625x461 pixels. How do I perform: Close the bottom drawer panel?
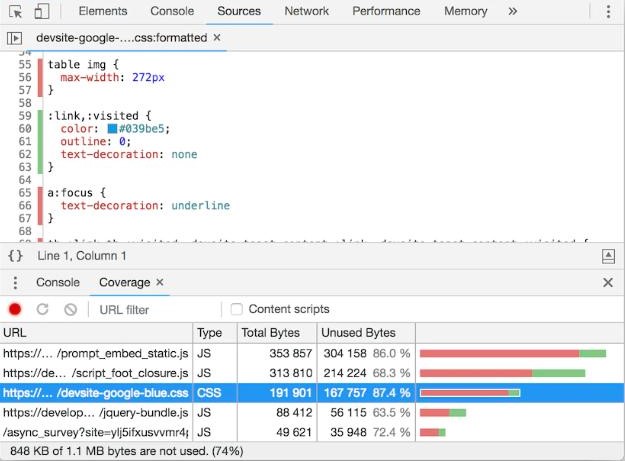(608, 283)
